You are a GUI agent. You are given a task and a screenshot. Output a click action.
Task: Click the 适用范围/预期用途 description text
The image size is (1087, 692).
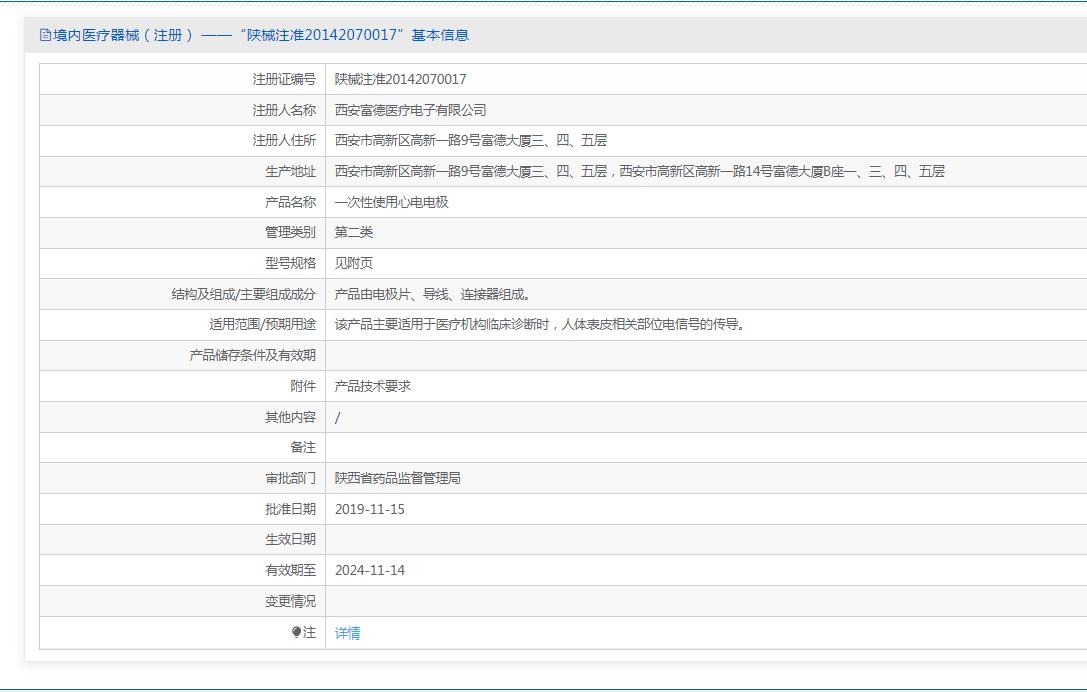[539, 324]
